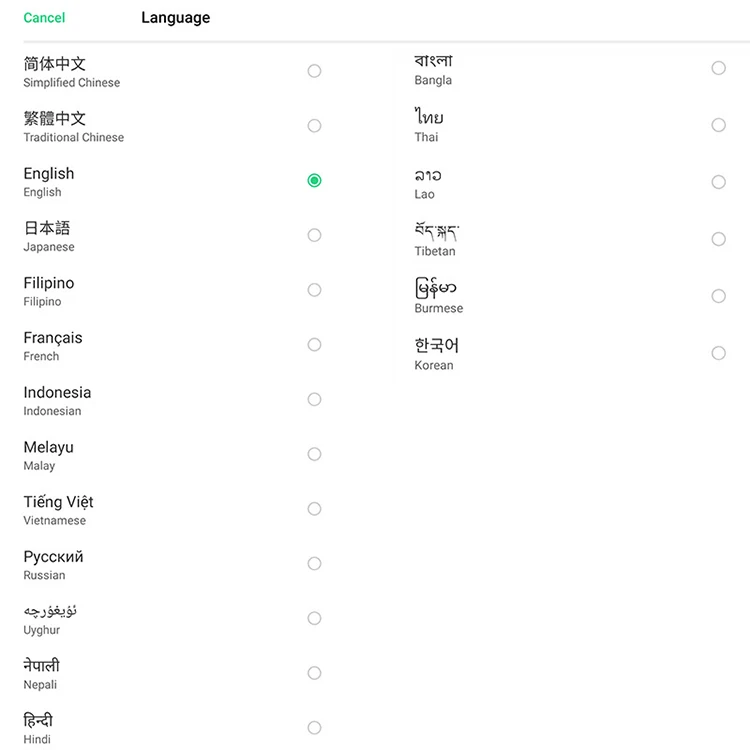Select the Traditional Chinese radio button

point(314,126)
